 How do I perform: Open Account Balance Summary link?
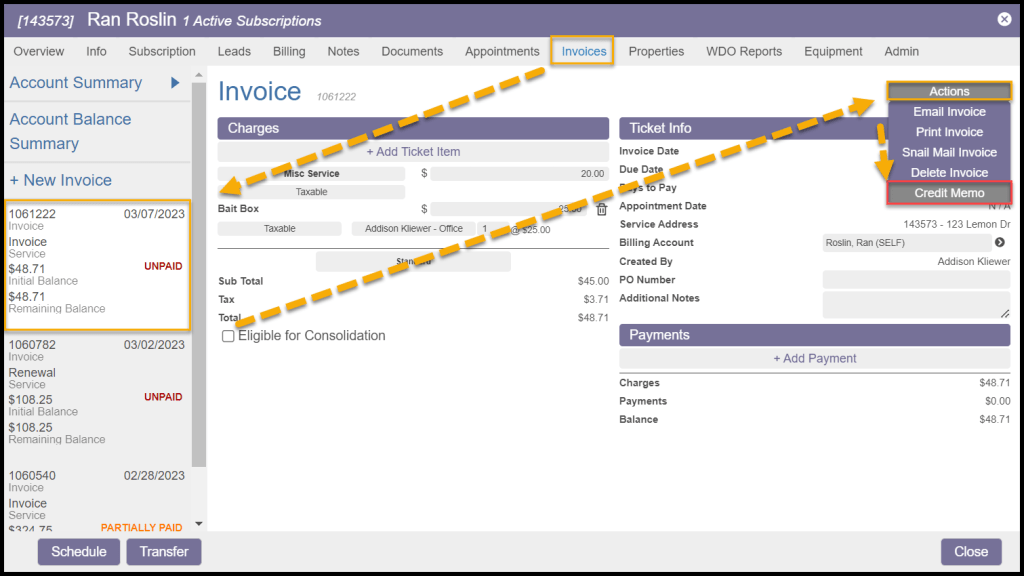point(70,131)
